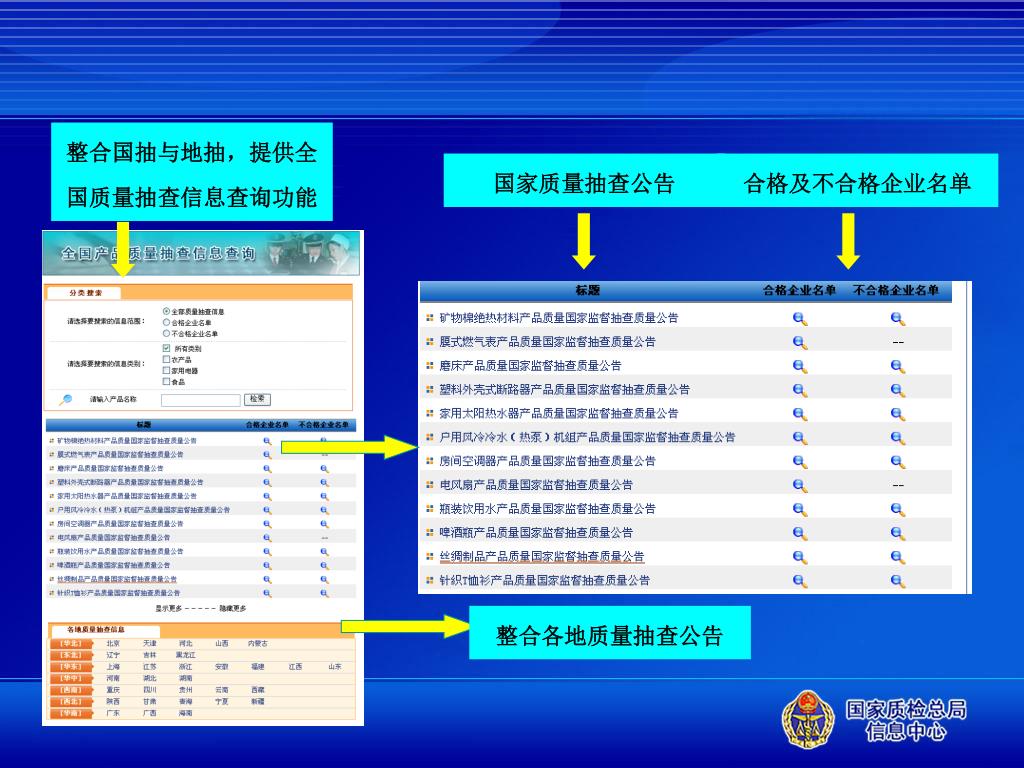The image size is (1024, 768).
Task: Open unqualified list for 家用太阳热水器 in enlarged table
Action: pyautogui.click(x=898, y=414)
